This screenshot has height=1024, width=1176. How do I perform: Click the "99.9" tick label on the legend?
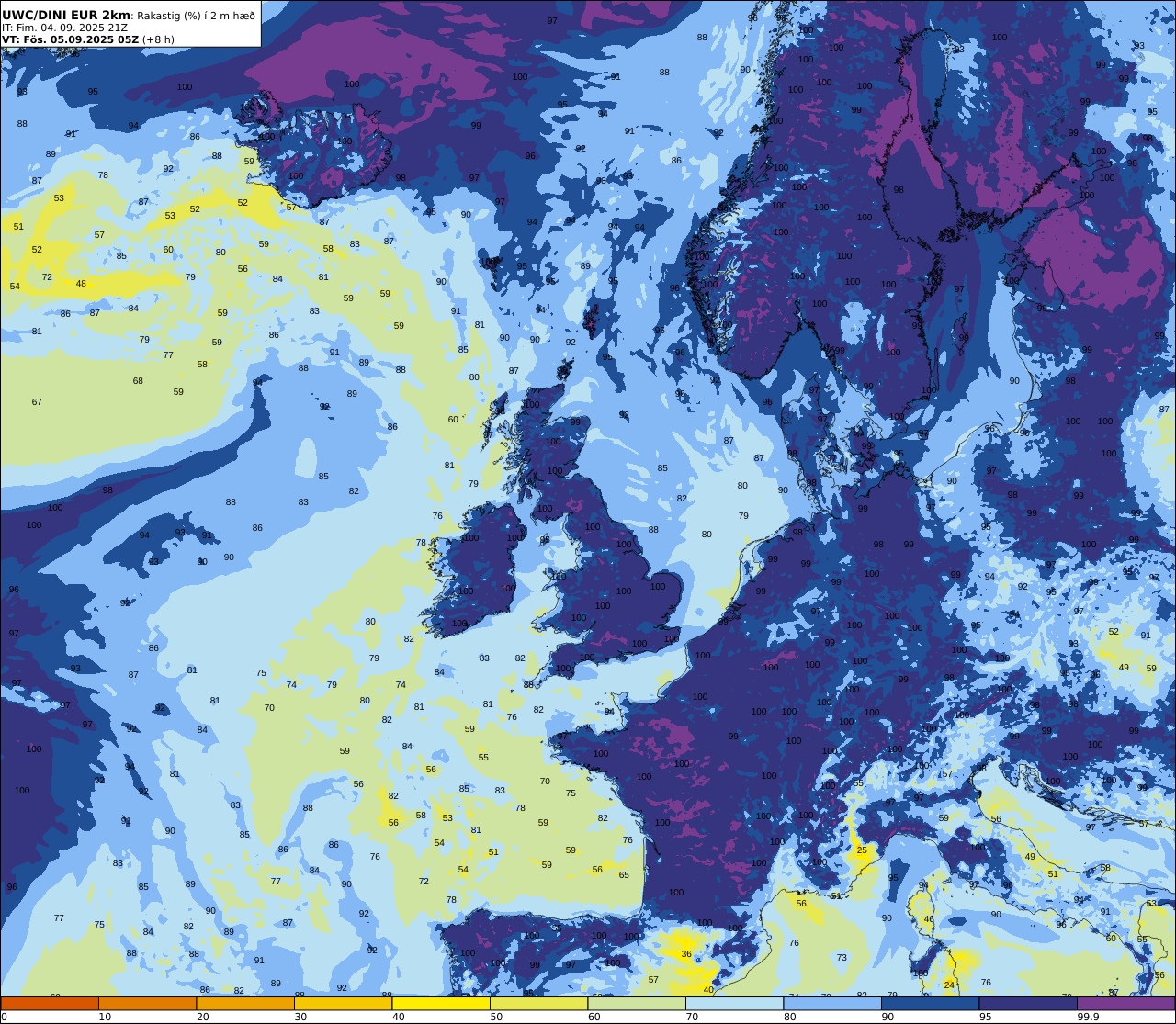pos(1088,1017)
